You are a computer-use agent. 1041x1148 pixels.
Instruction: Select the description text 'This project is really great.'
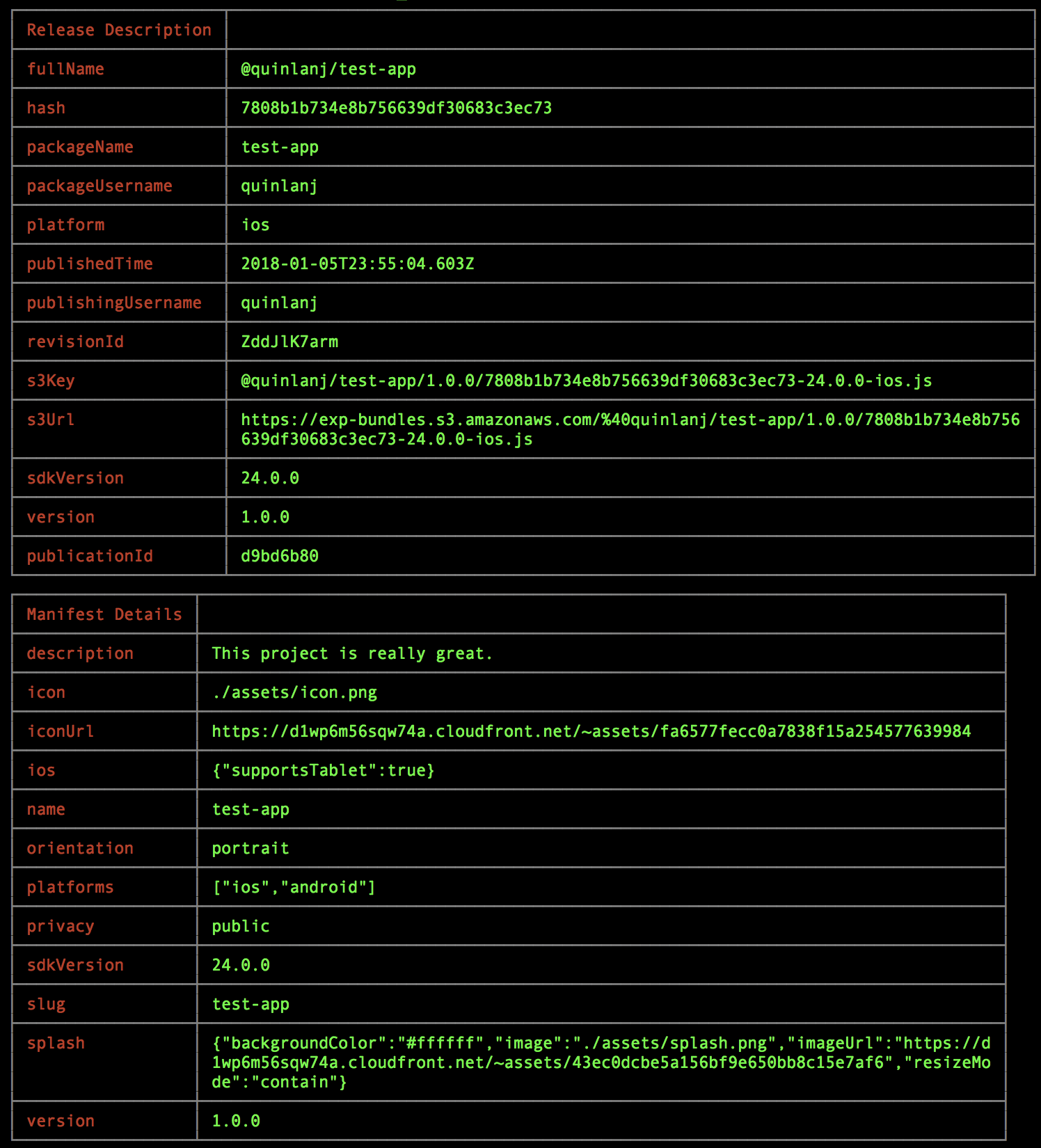[352, 653]
